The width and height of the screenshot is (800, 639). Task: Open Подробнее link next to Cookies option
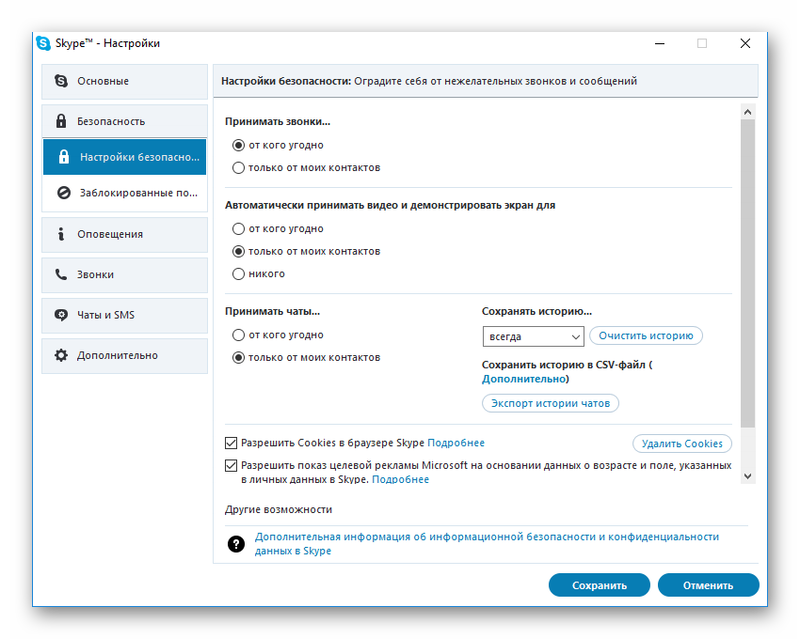click(x=456, y=443)
